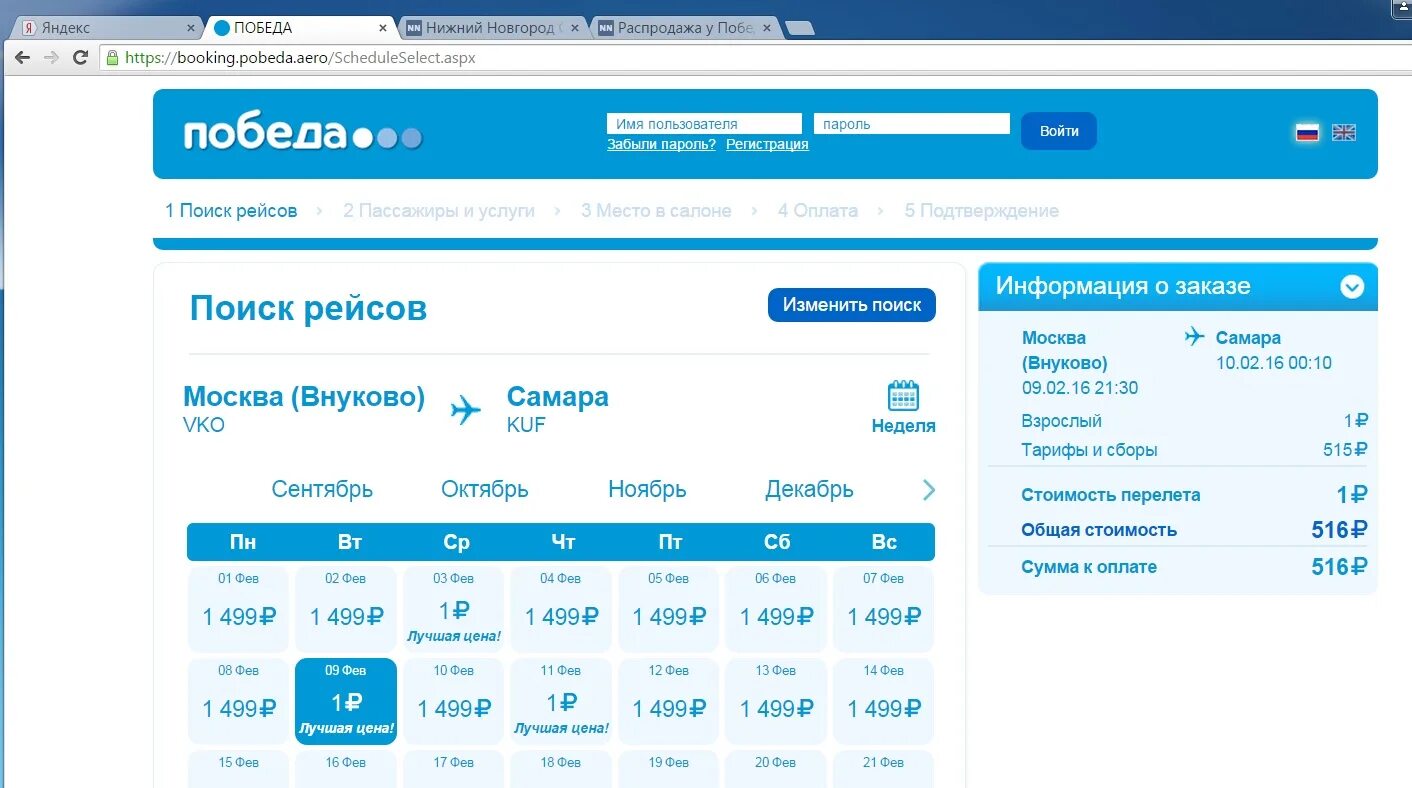Select 03 Фев best price 1₽
Screen dimensions: 1412x788
pos(453,609)
